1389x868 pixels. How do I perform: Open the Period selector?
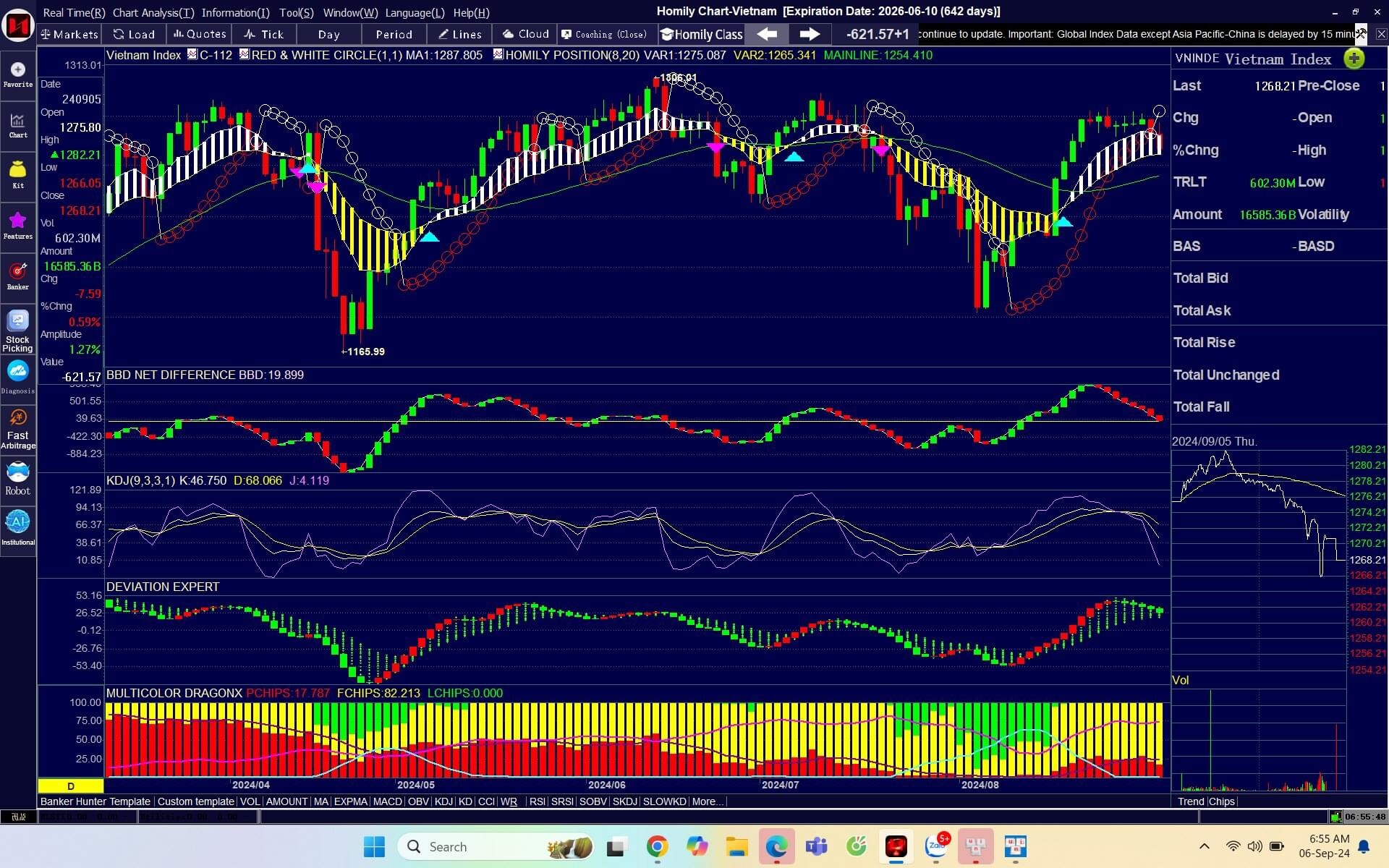(394, 34)
